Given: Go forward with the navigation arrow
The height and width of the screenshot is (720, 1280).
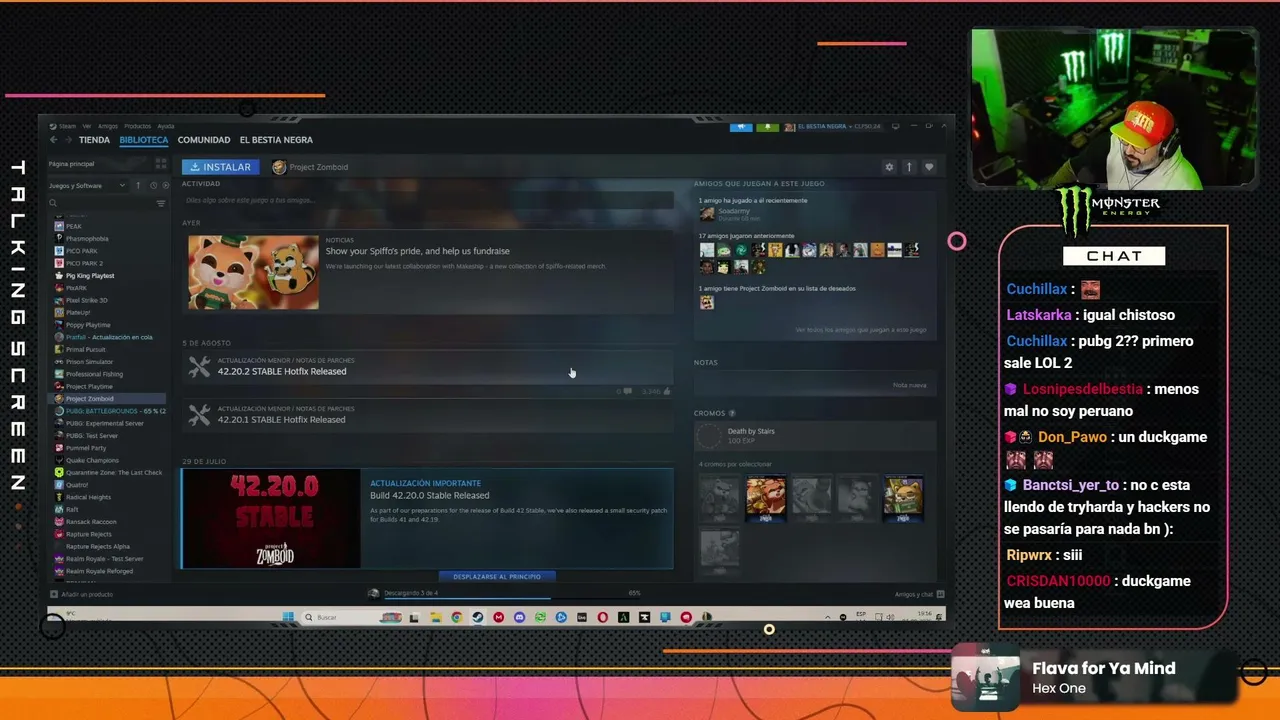Looking at the screenshot, I should [x=68, y=140].
